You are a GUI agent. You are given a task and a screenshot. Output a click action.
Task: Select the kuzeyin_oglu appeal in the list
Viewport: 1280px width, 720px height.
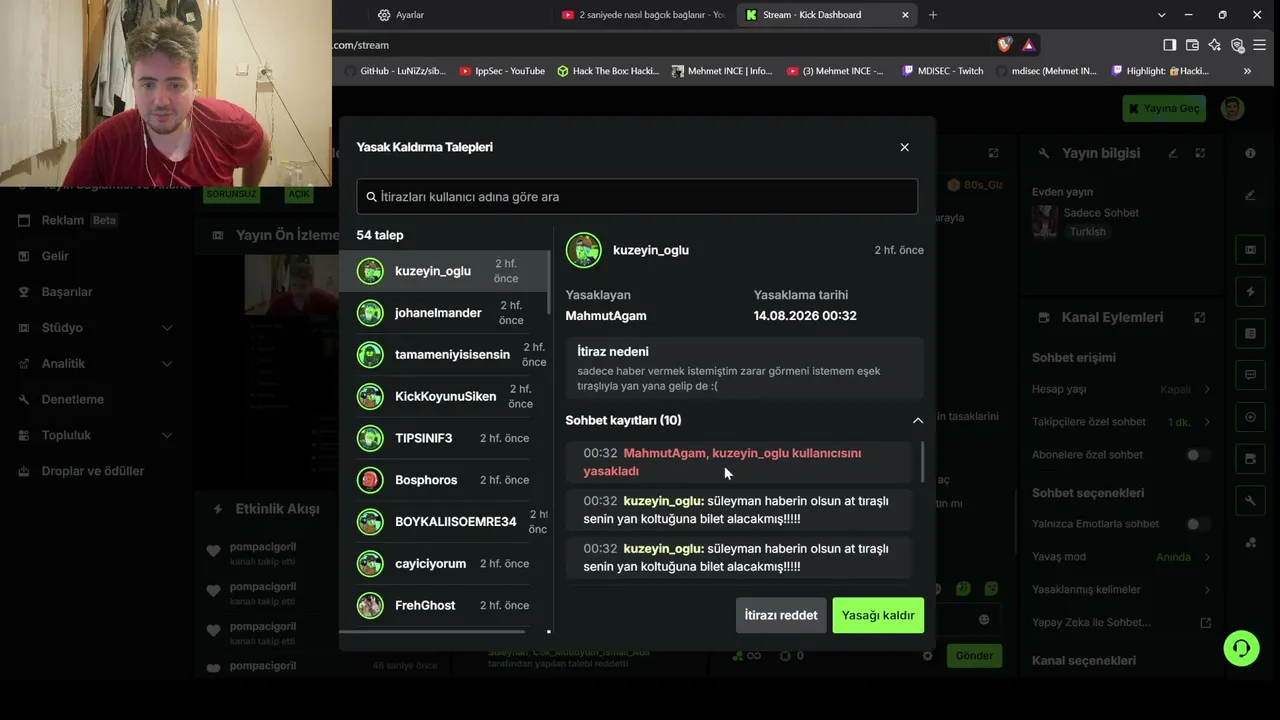(x=444, y=271)
